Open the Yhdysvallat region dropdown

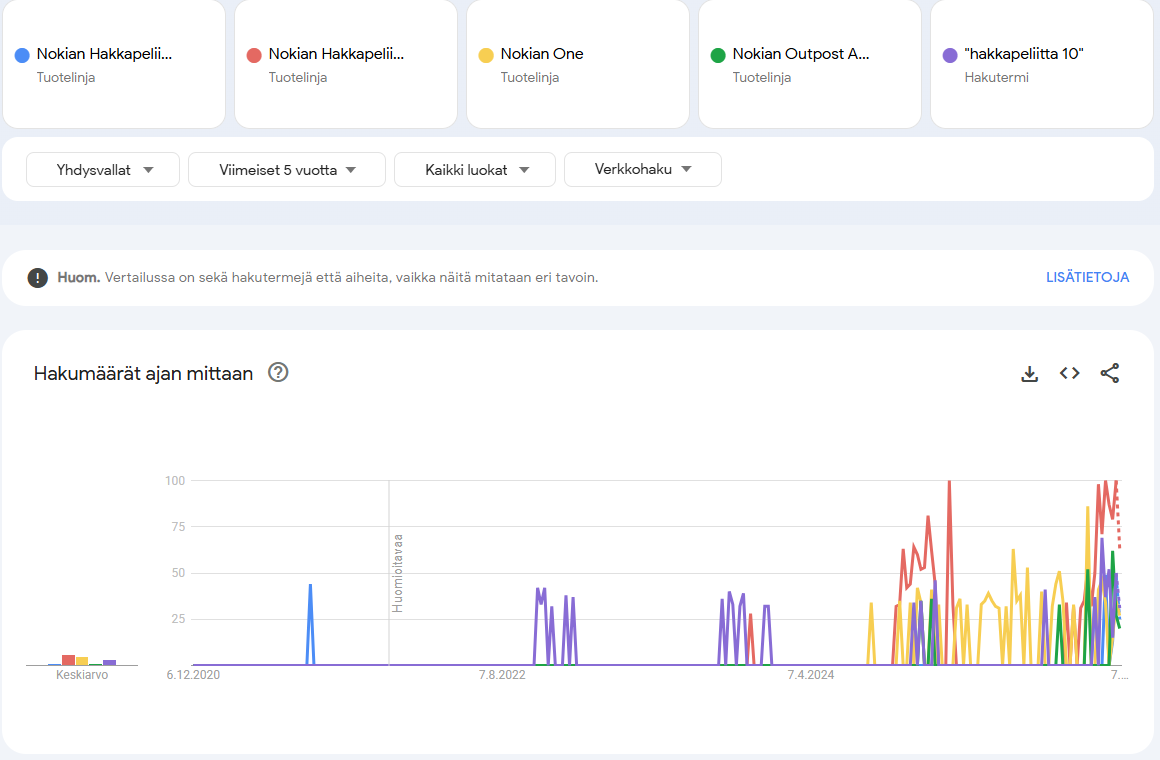click(103, 170)
